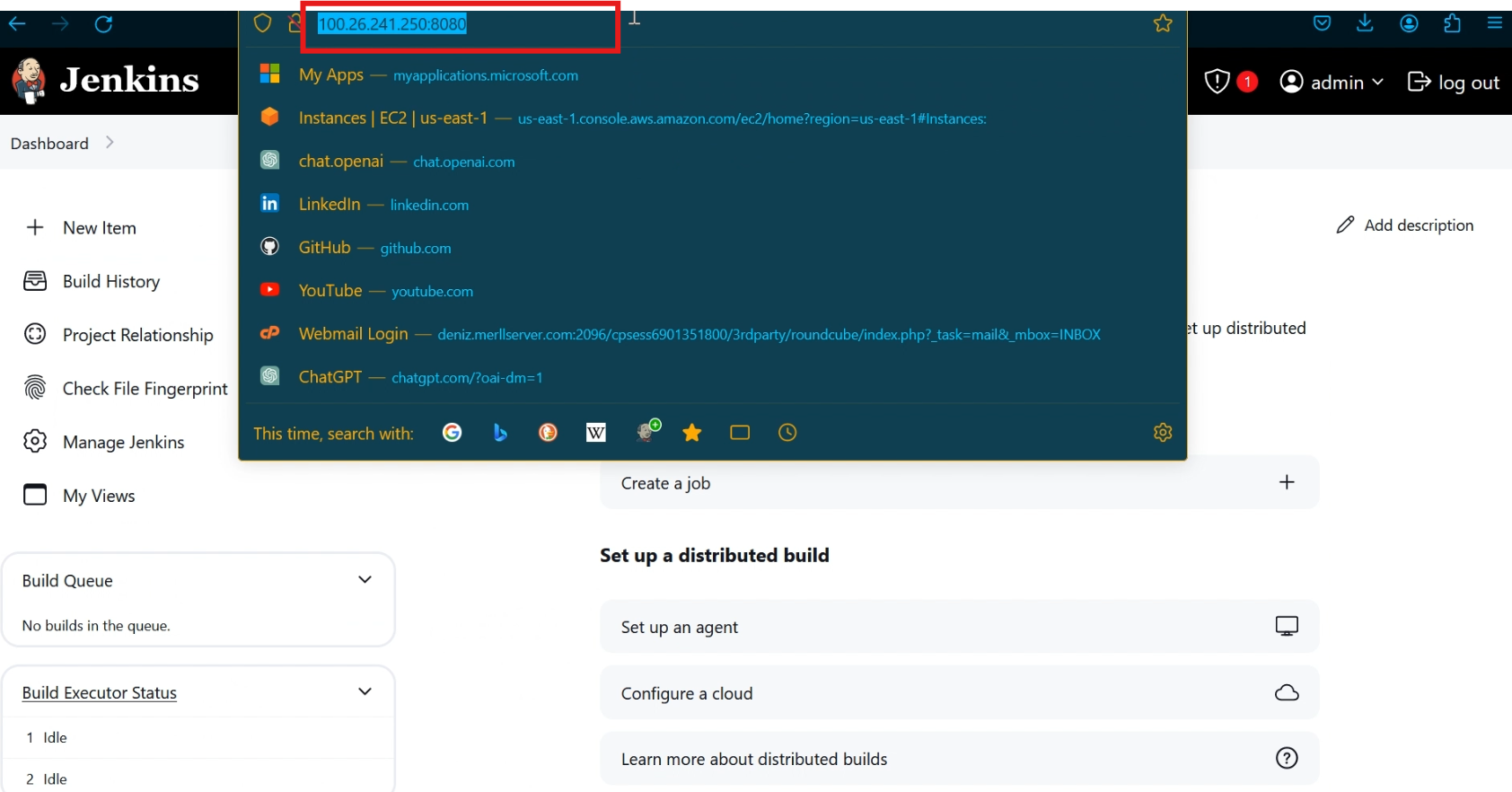The image size is (1512, 792).
Task: Select GitHub suggestion
Action: click(713, 247)
